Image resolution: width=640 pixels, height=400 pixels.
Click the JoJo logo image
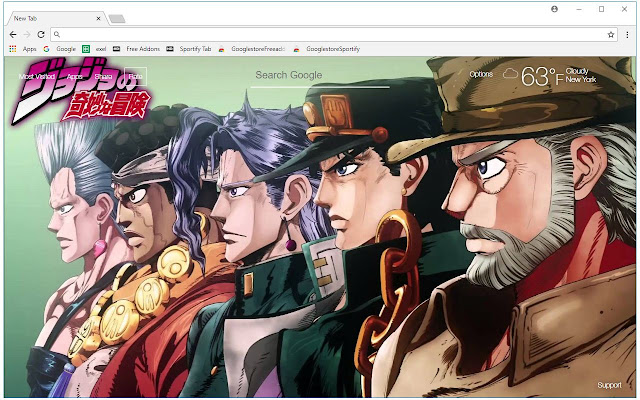(81, 92)
